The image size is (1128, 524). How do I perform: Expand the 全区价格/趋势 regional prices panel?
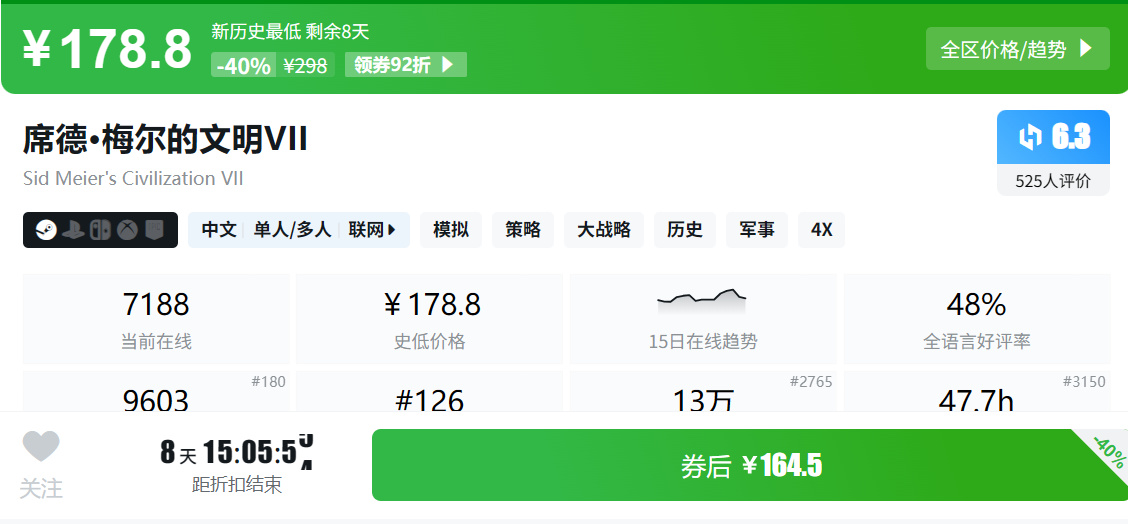(x=1017, y=49)
